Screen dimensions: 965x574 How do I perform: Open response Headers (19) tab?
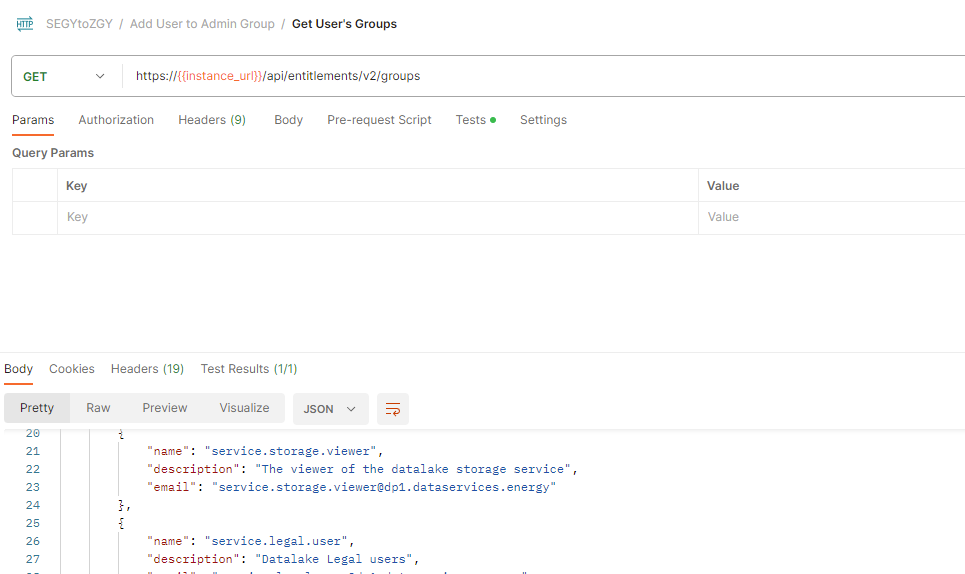pyautogui.click(x=147, y=369)
